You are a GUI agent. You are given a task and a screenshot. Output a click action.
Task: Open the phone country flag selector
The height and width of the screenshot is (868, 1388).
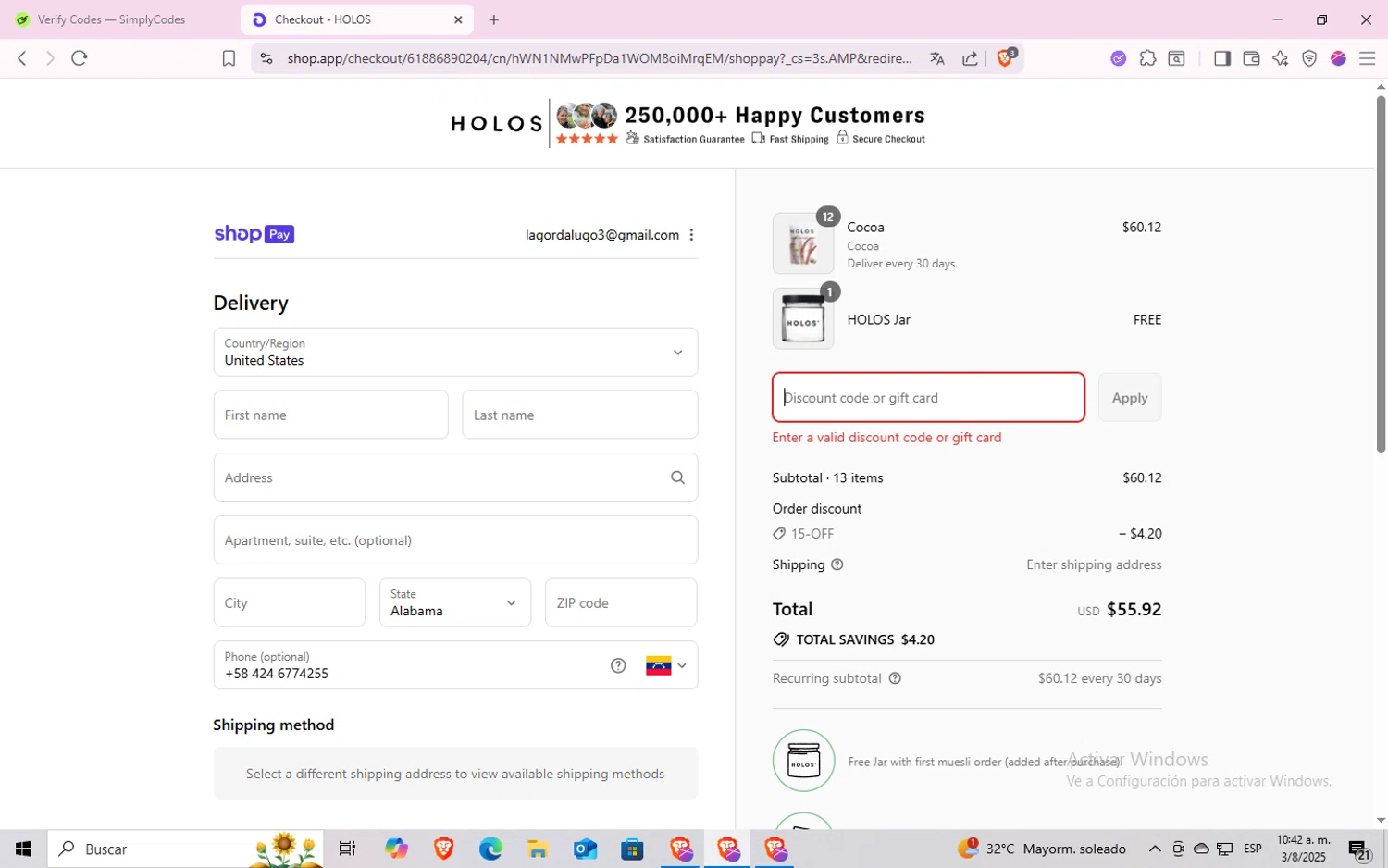(666, 665)
